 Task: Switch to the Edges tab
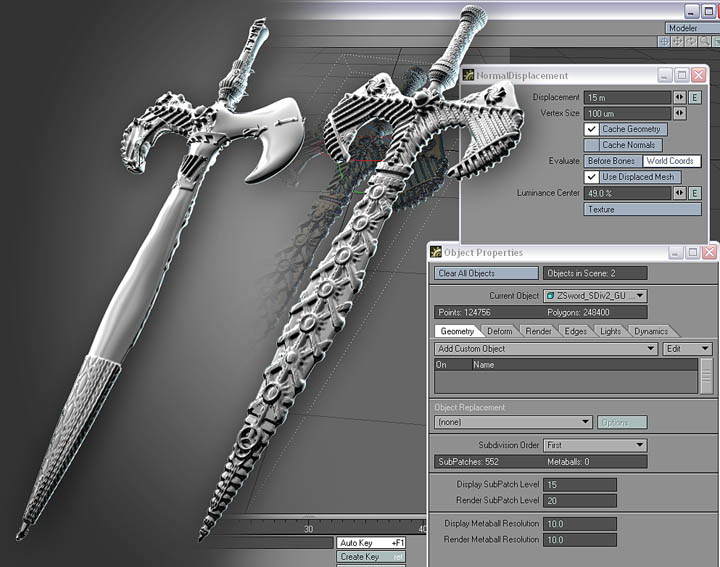575,331
